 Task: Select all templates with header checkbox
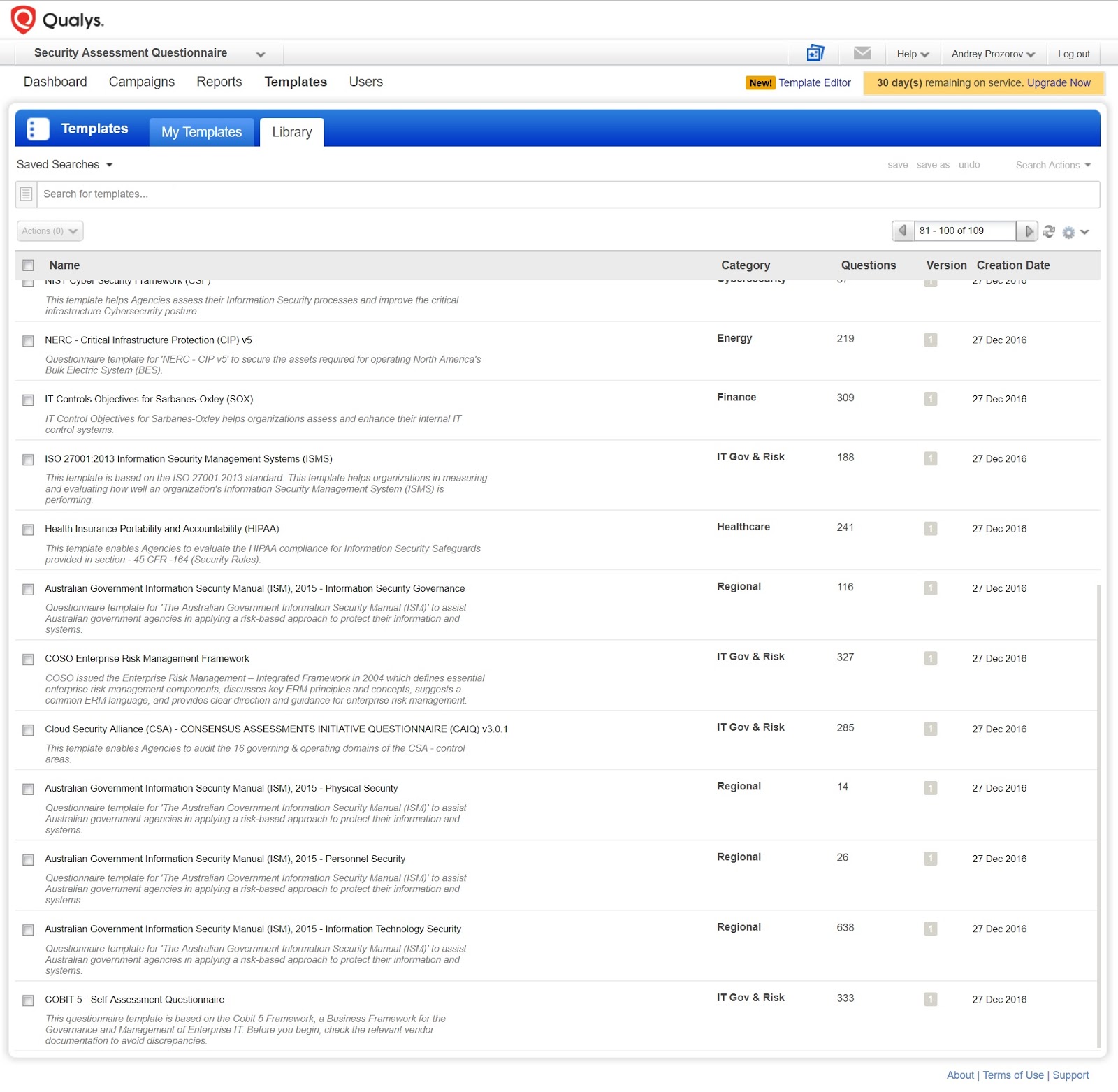tap(28, 265)
